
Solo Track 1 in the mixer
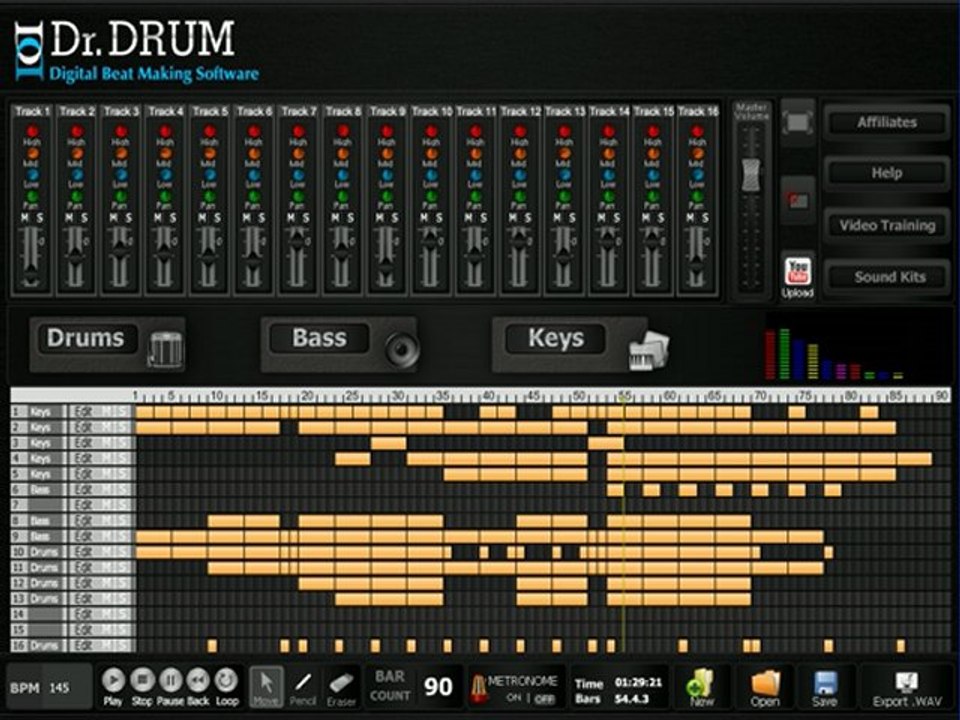[40, 218]
